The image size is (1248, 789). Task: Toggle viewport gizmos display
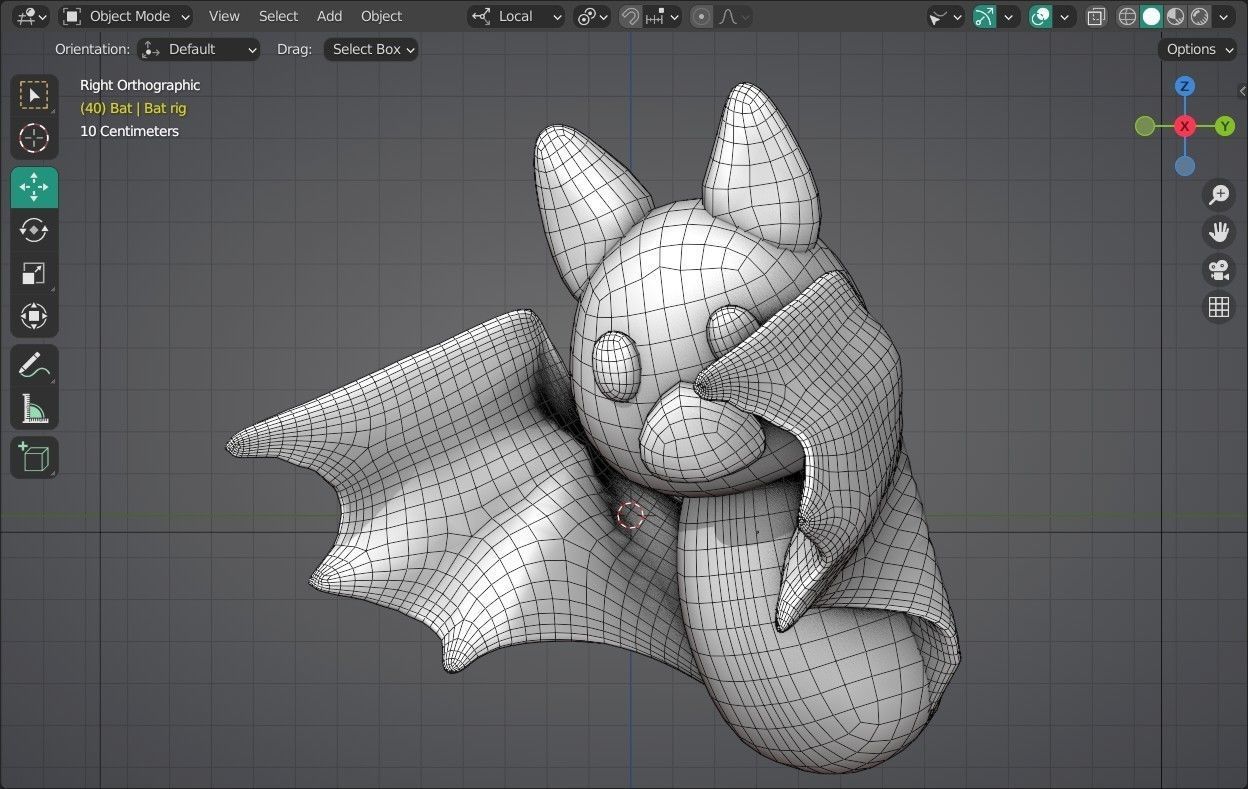click(985, 16)
